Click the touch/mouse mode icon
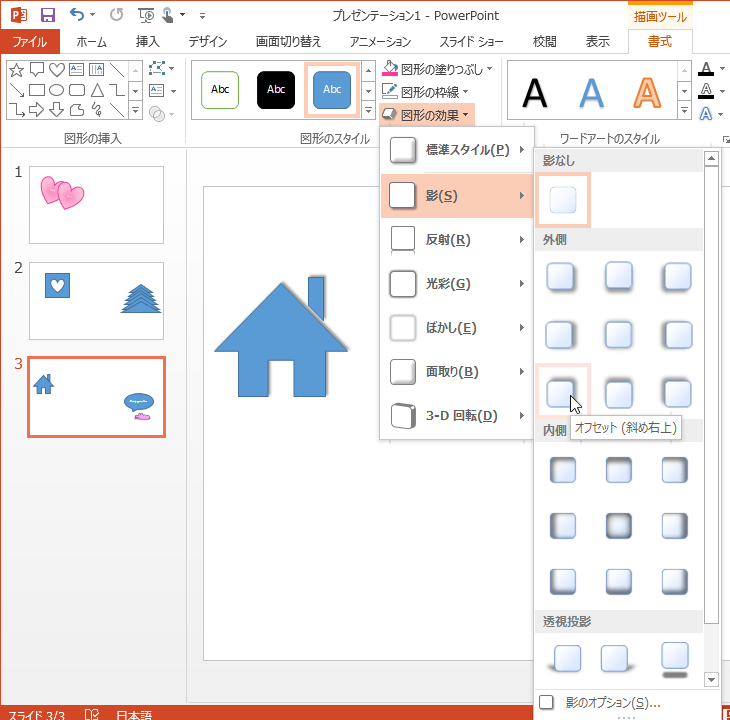The width and height of the screenshot is (730, 720). 168,15
